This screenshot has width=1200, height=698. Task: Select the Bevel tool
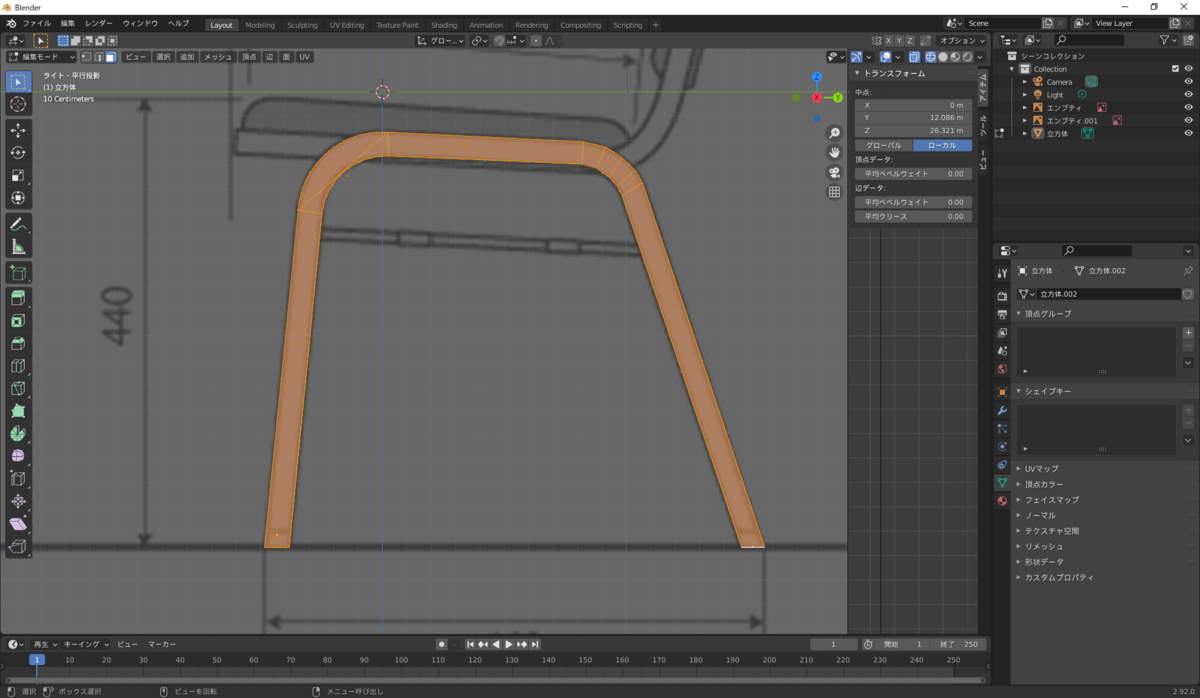(18, 343)
